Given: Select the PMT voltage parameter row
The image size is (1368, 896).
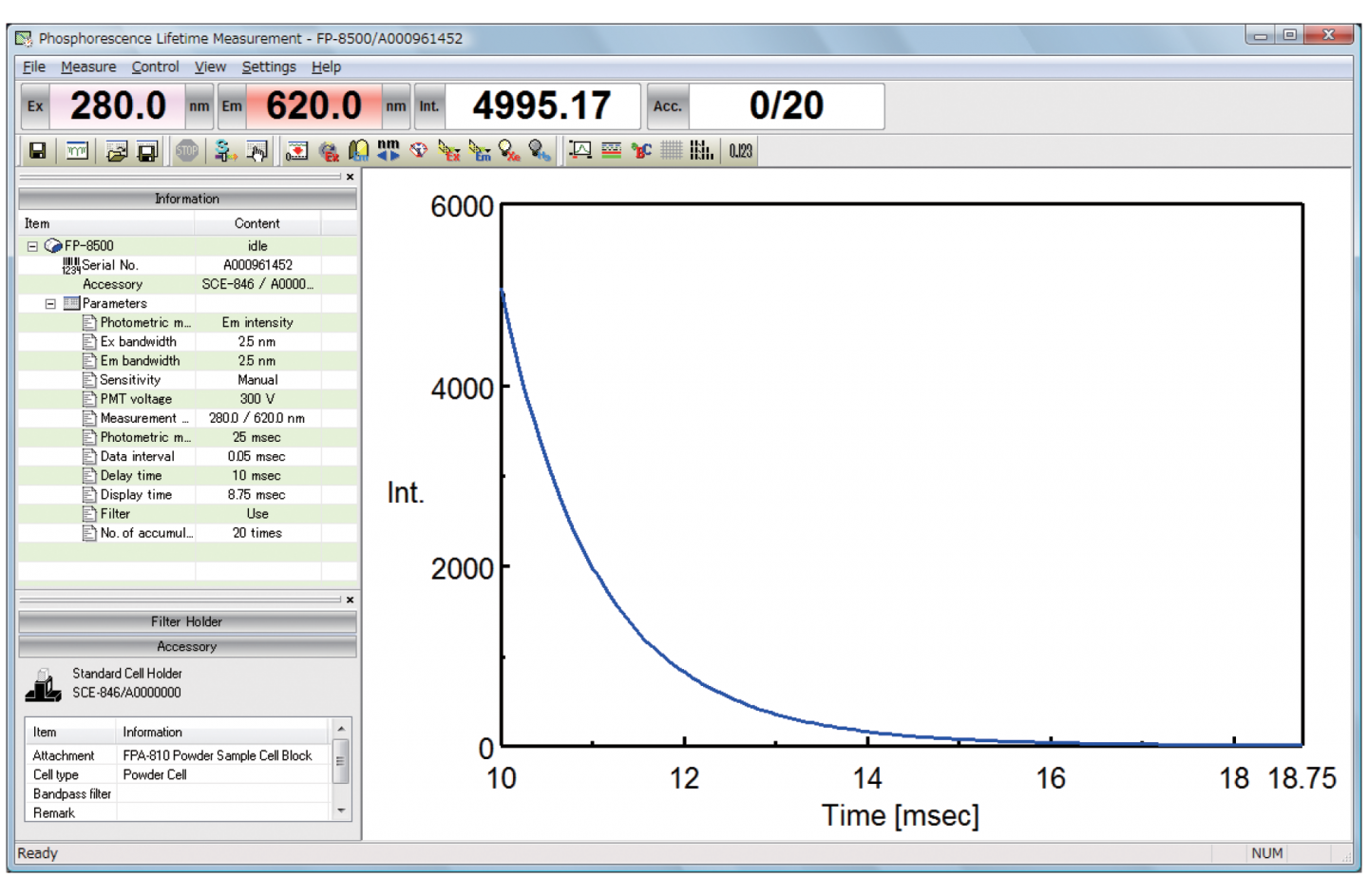Looking at the screenshot, I should pos(136,399).
